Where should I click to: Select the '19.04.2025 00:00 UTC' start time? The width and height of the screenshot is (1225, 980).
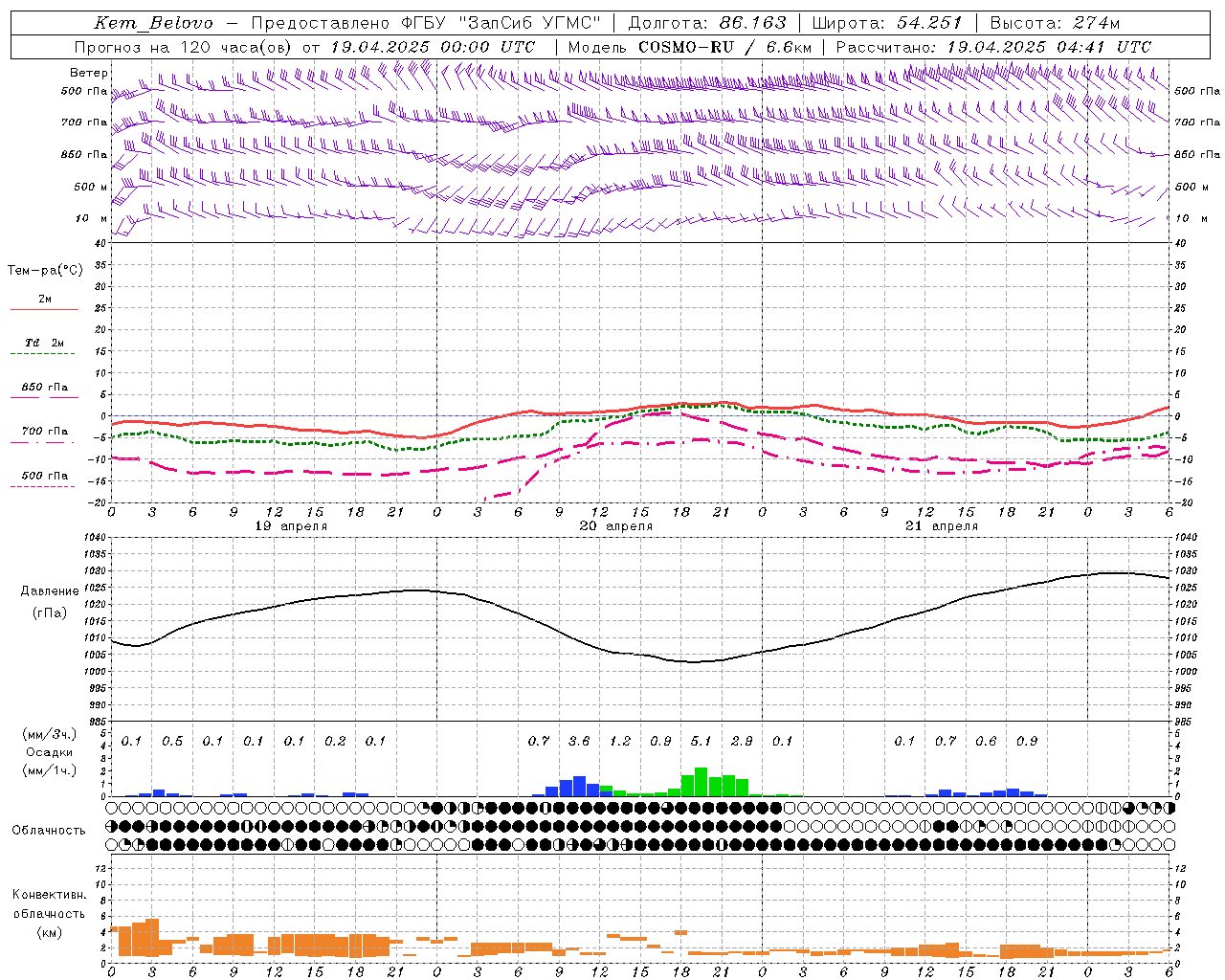(x=433, y=47)
